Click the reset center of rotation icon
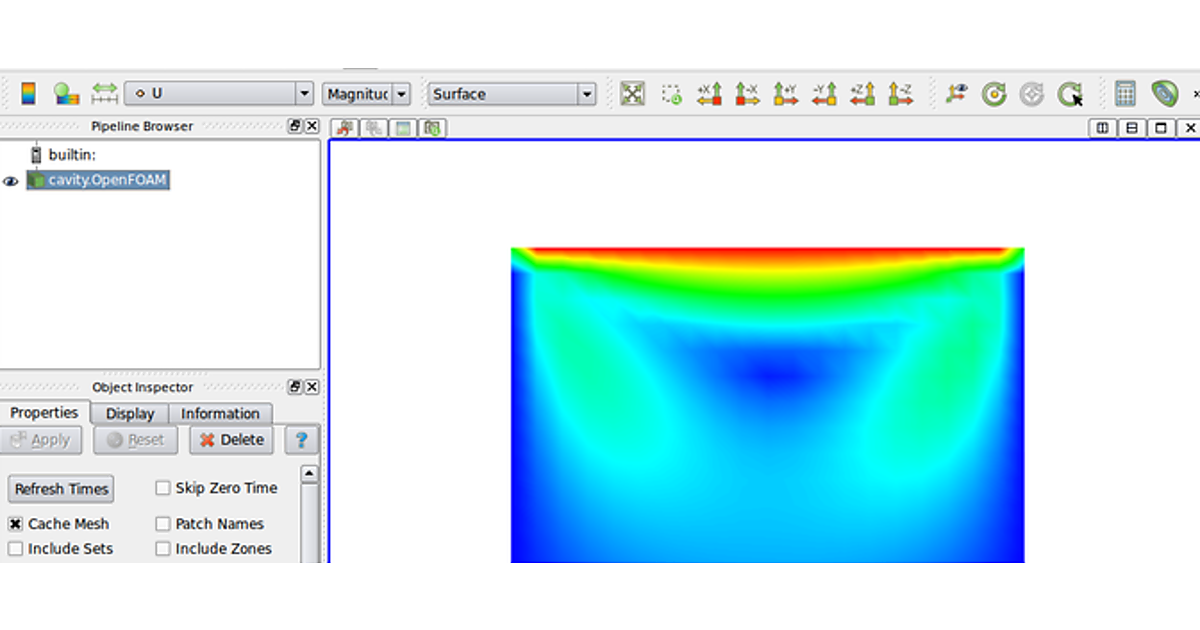Screen dimensions: 1200x630 (x=994, y=94)
